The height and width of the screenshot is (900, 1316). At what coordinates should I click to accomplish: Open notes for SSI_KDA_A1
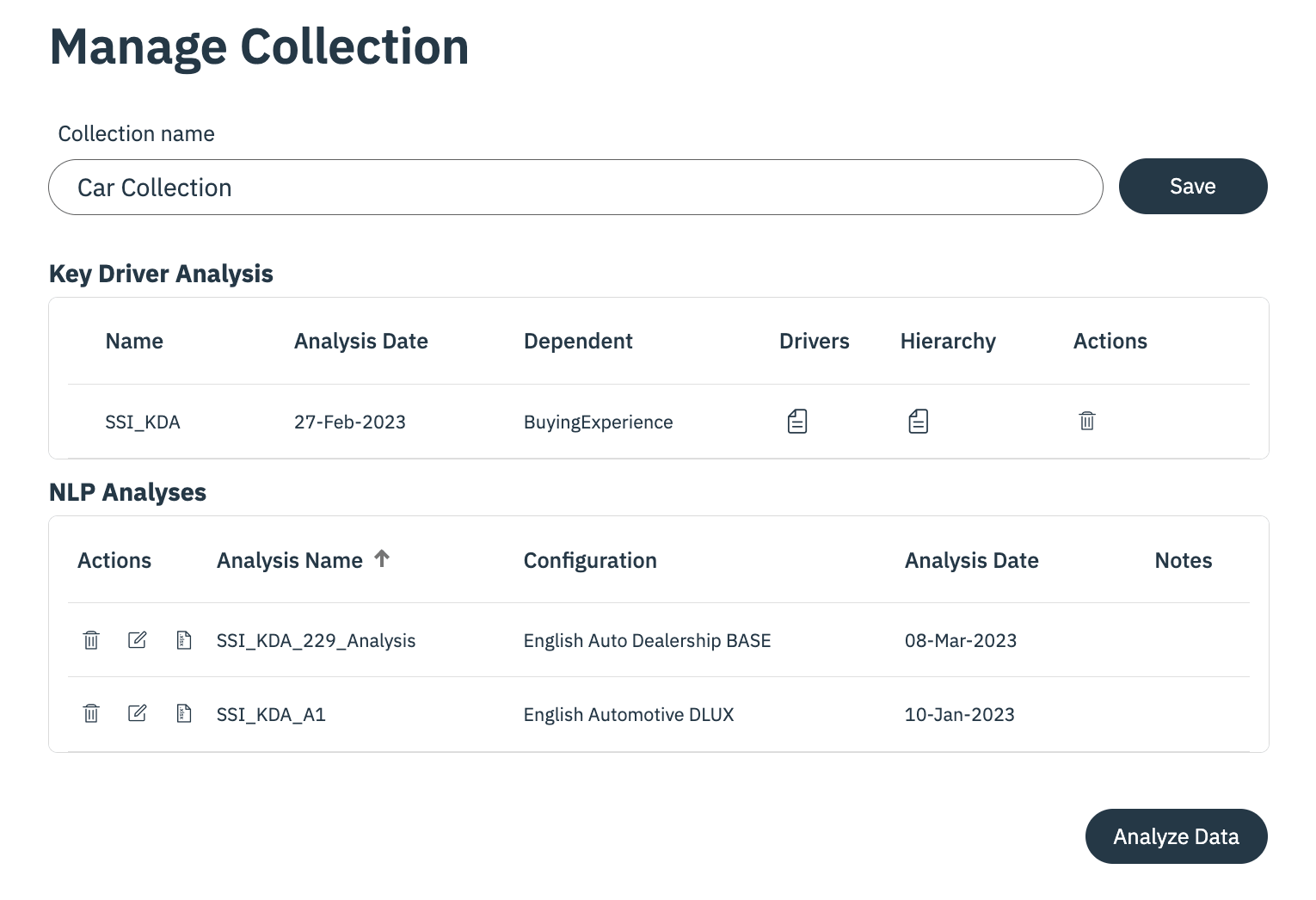(183, 713)
